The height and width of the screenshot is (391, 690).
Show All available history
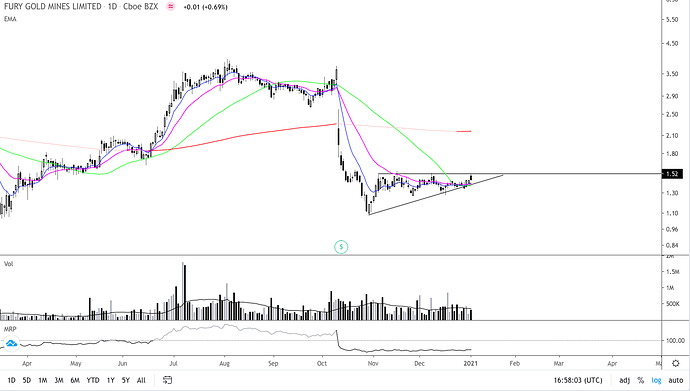click(x=141, y=380)
